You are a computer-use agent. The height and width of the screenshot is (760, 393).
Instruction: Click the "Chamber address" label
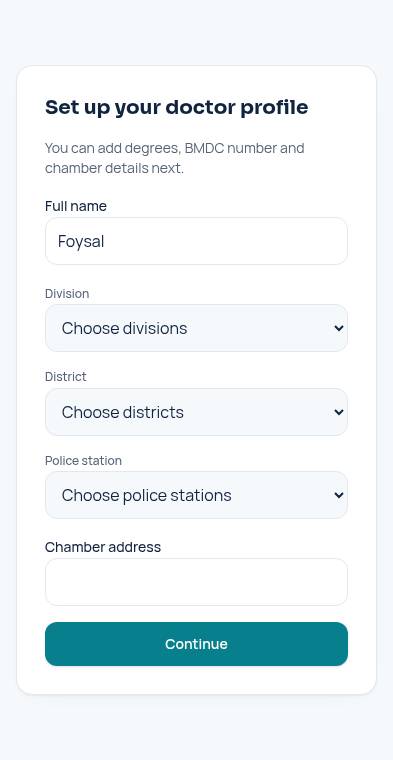click(x=103, y=547)
